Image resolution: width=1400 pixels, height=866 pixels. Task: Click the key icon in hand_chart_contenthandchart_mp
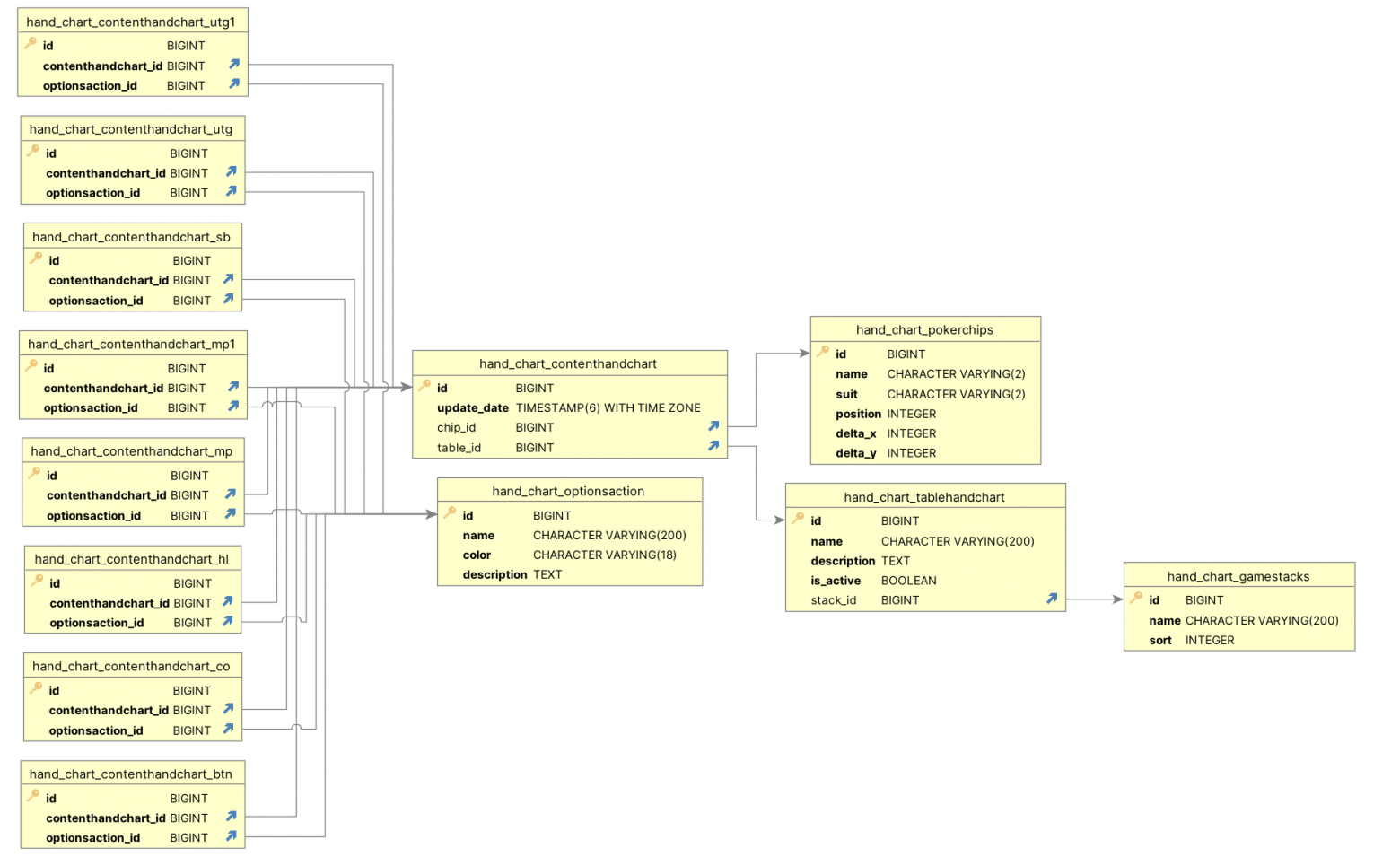(x=34, y=473)
